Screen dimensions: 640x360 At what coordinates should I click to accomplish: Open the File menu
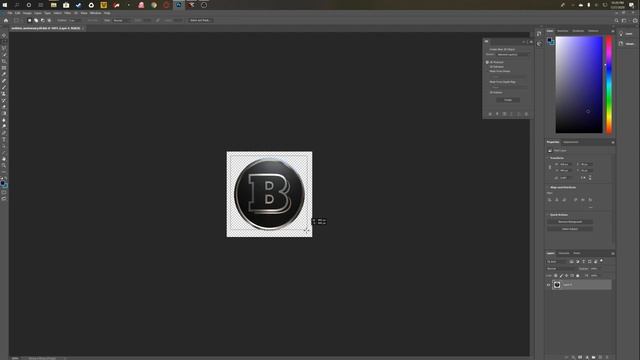click(x=10, y=13)
